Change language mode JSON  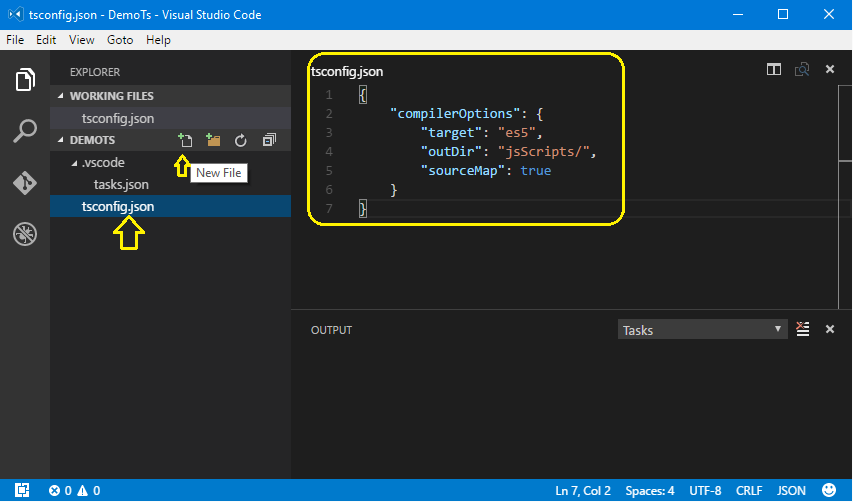(x=791, y=491)
